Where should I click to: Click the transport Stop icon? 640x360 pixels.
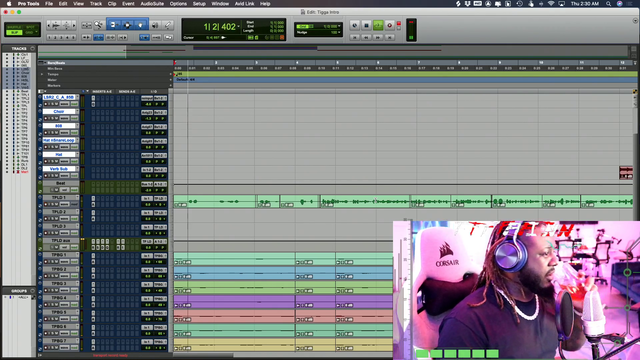point(366,26)
